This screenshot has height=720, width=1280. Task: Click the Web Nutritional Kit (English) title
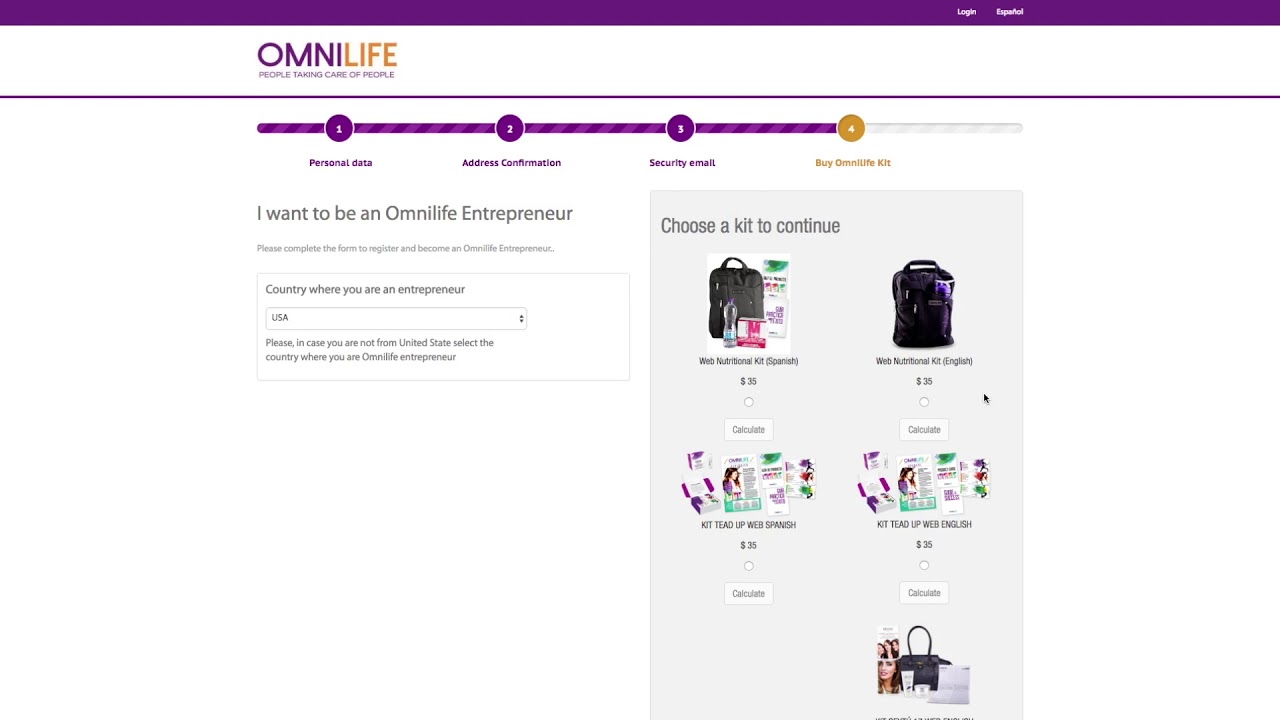pyautogui.click(x=924, y=361)
